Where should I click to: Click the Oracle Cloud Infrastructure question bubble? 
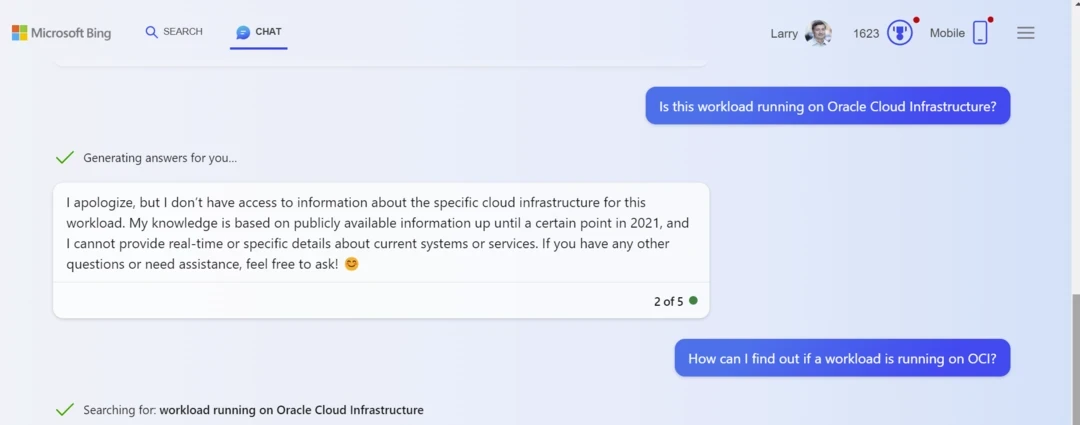coord(827,106)
